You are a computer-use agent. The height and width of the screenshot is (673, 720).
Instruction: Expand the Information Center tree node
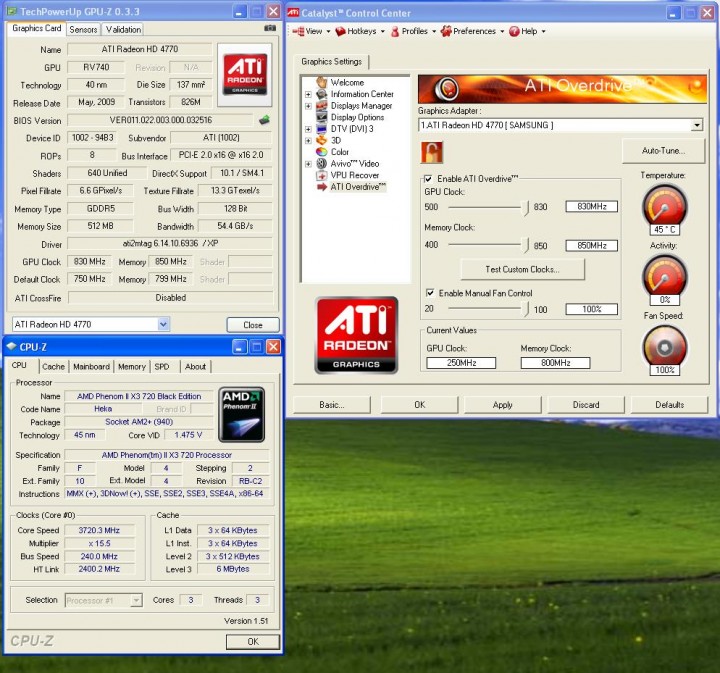point(308,94)
